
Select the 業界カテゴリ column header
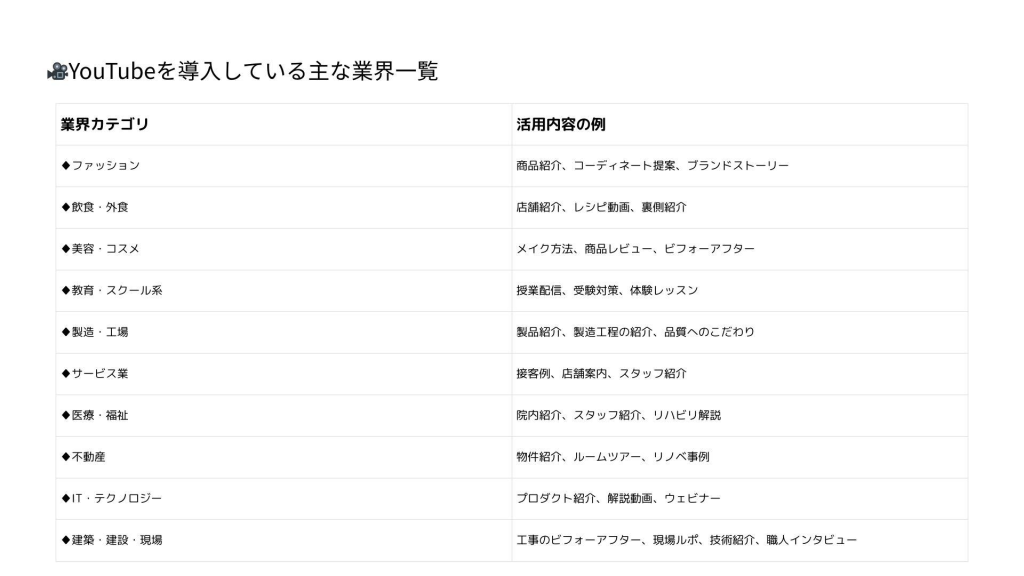pos(105,125)
